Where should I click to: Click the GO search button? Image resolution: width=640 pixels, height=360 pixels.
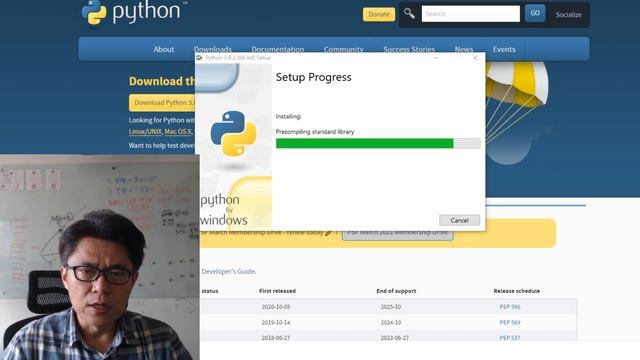(x=535, y=13)
